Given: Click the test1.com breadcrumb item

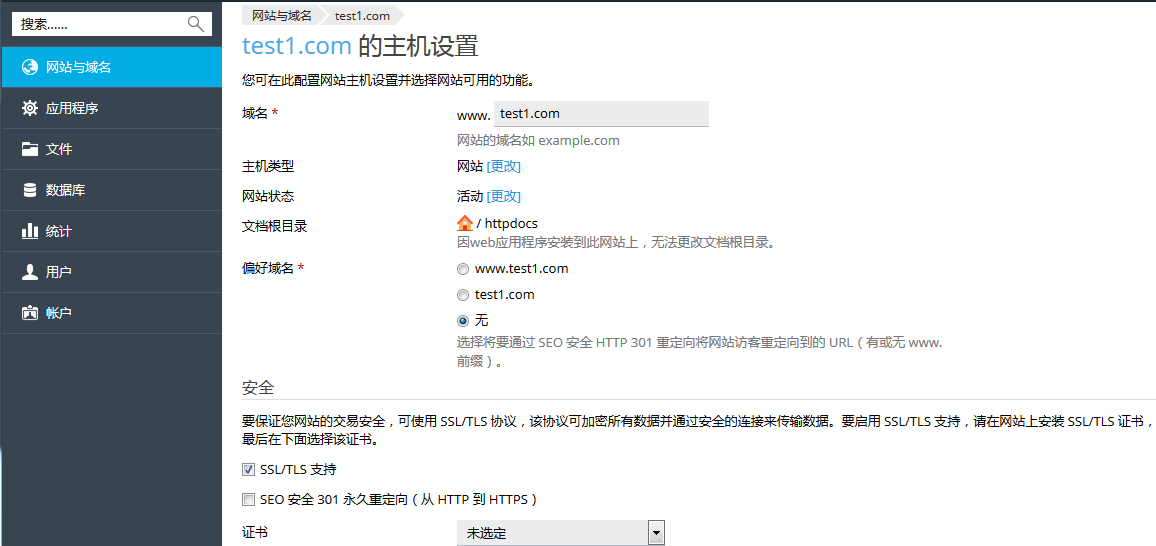Looking at the screenshot, I should pyautogui.click(x=362, y=16).
